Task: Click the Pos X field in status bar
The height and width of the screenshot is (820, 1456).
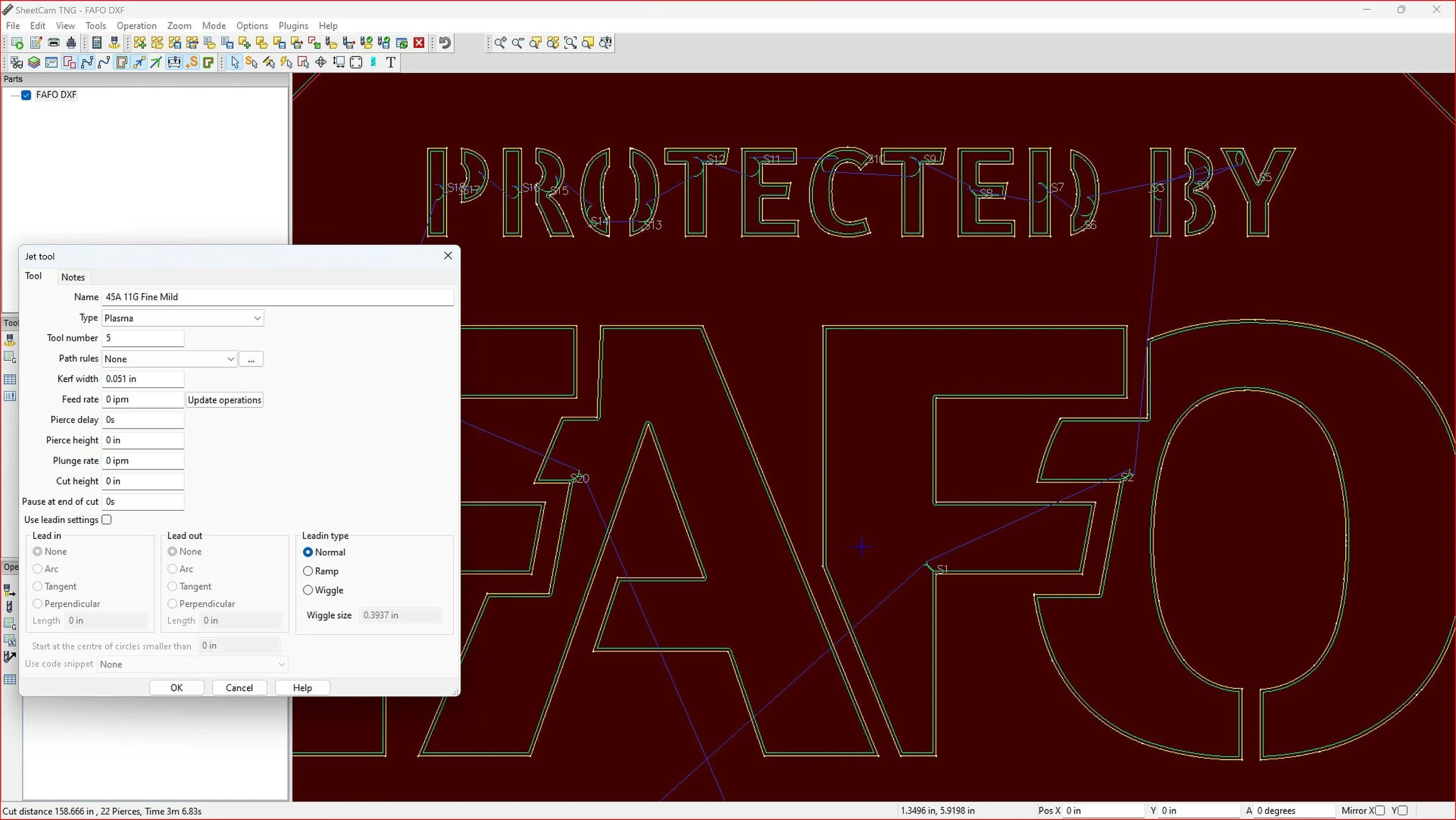Action: tap(1104, 811)
